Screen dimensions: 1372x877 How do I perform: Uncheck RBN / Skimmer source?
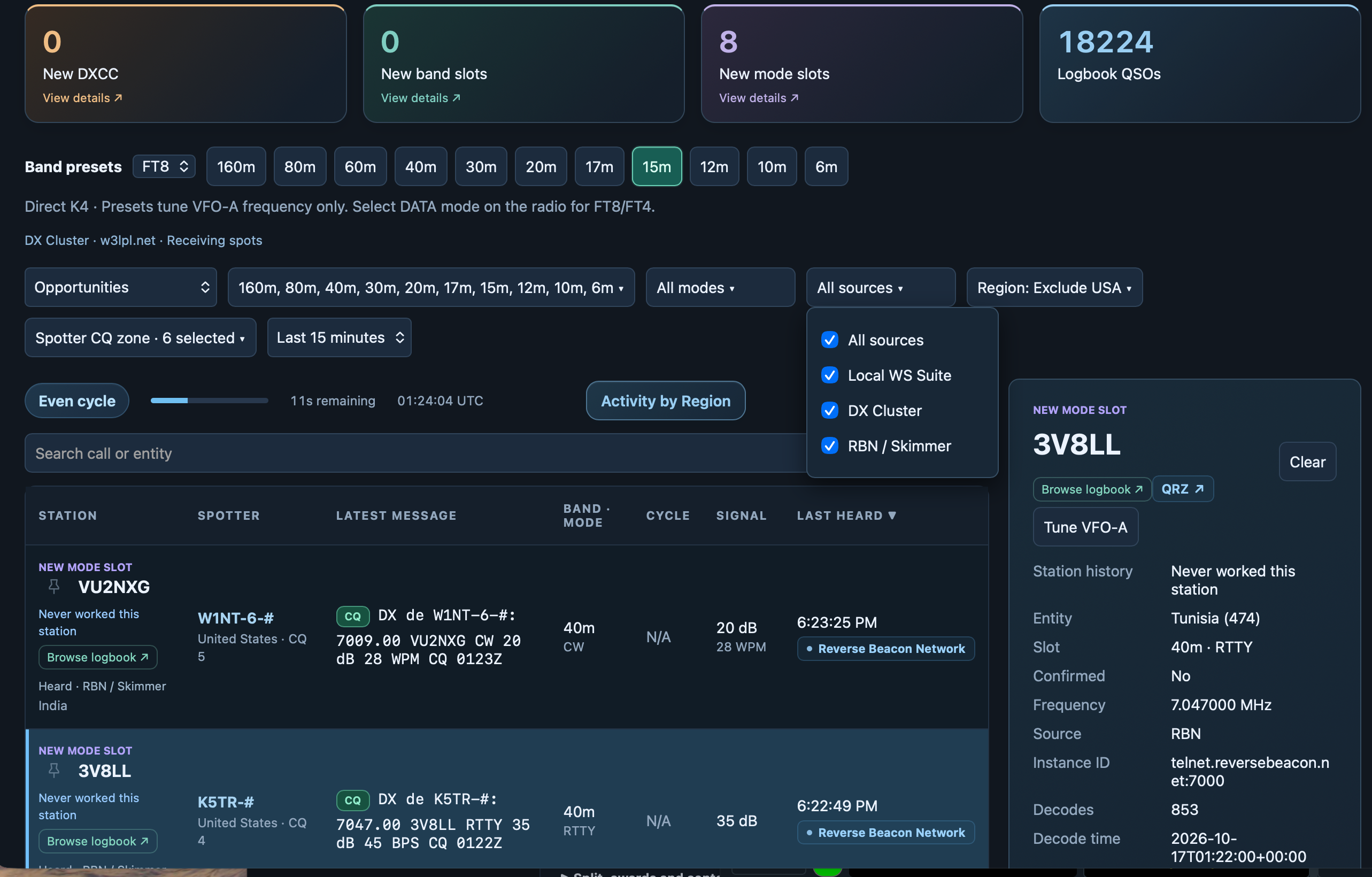point(830,446)
